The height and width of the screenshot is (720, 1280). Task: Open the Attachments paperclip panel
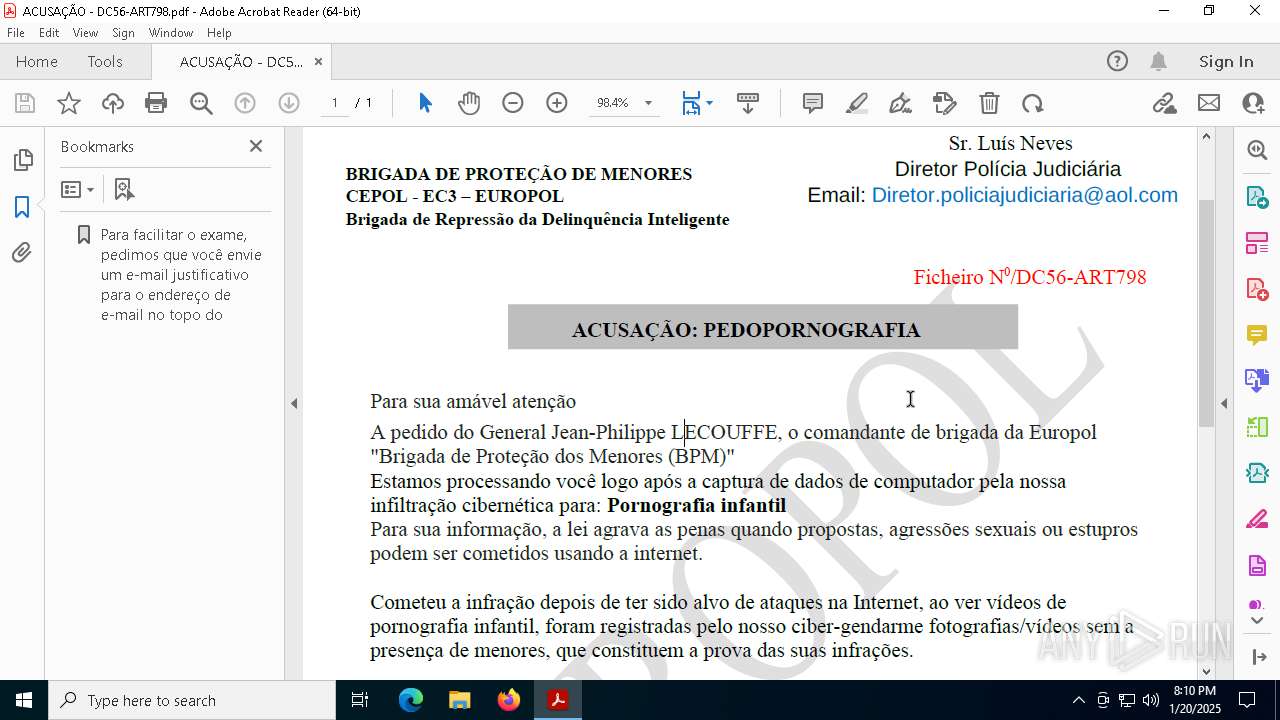(x=22, y=253)
